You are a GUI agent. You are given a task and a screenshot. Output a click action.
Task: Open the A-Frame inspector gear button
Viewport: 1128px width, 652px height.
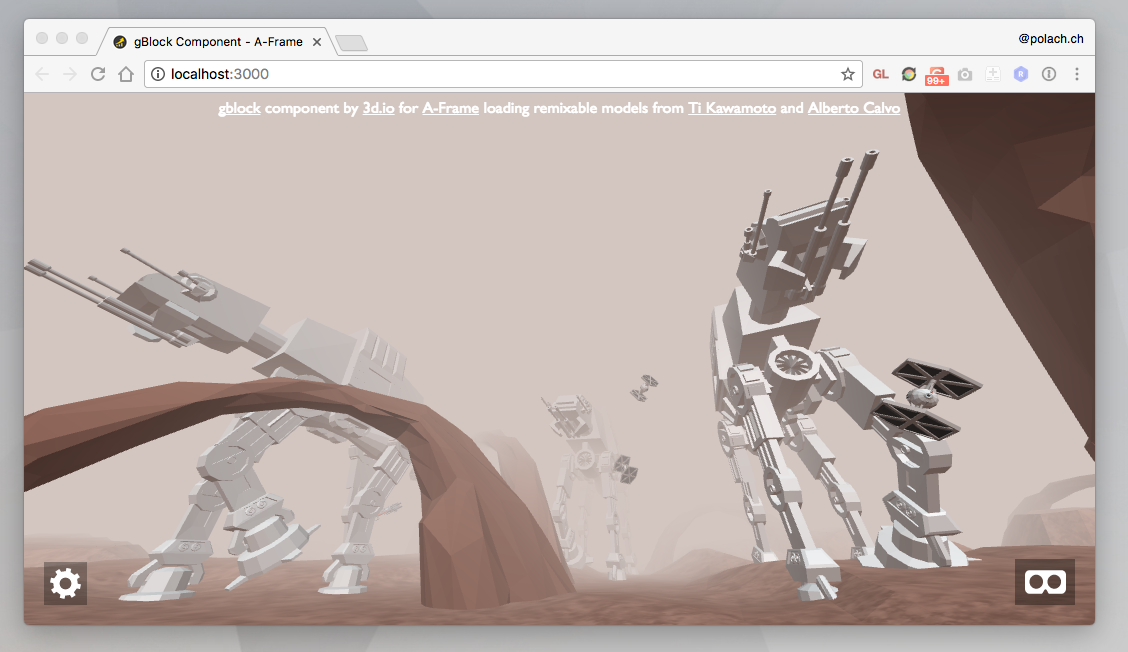point(65,583)
